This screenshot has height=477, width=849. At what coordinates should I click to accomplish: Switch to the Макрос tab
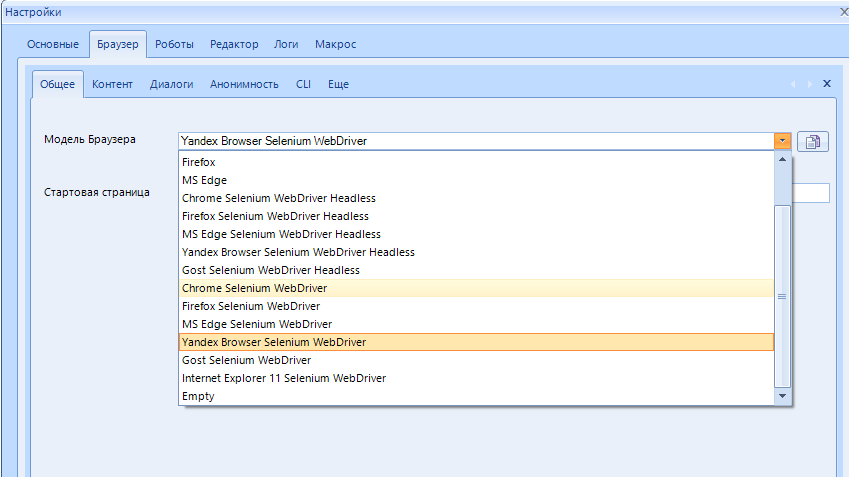click(335, 45)
